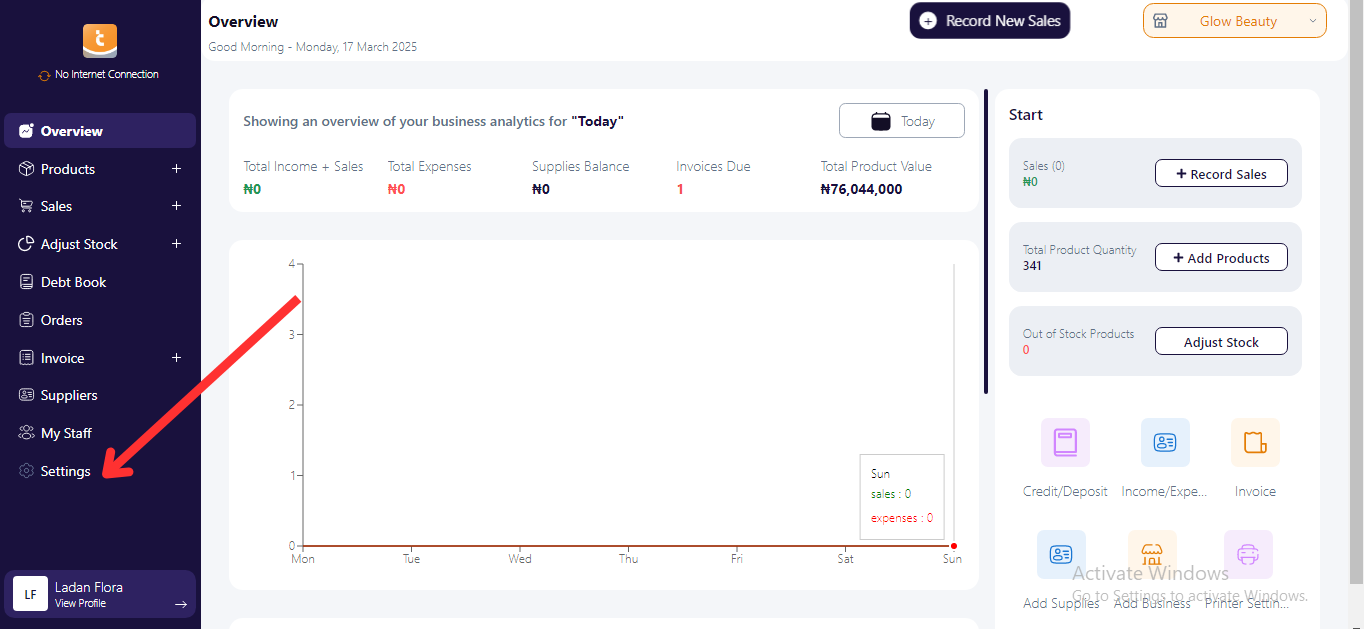
Task: Click the vertical scrollbar beside Start panel
Action: pos(986,242)
